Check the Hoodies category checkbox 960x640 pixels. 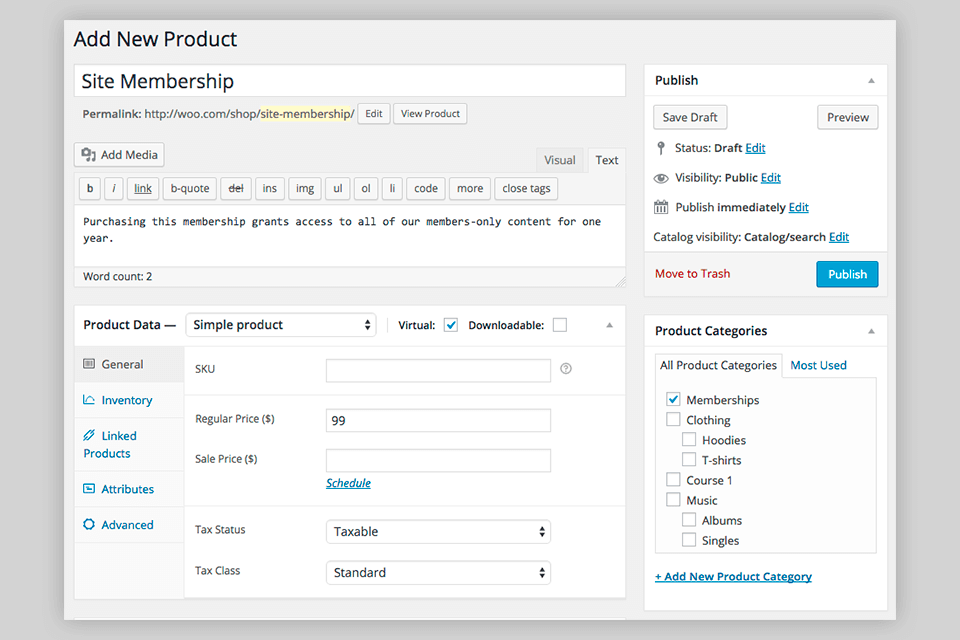point(690,440)
